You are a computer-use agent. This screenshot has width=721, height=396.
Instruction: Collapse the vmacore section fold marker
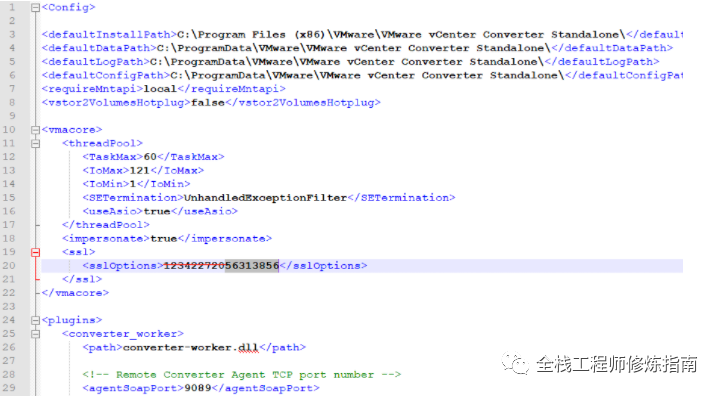(x=35, y=130)
